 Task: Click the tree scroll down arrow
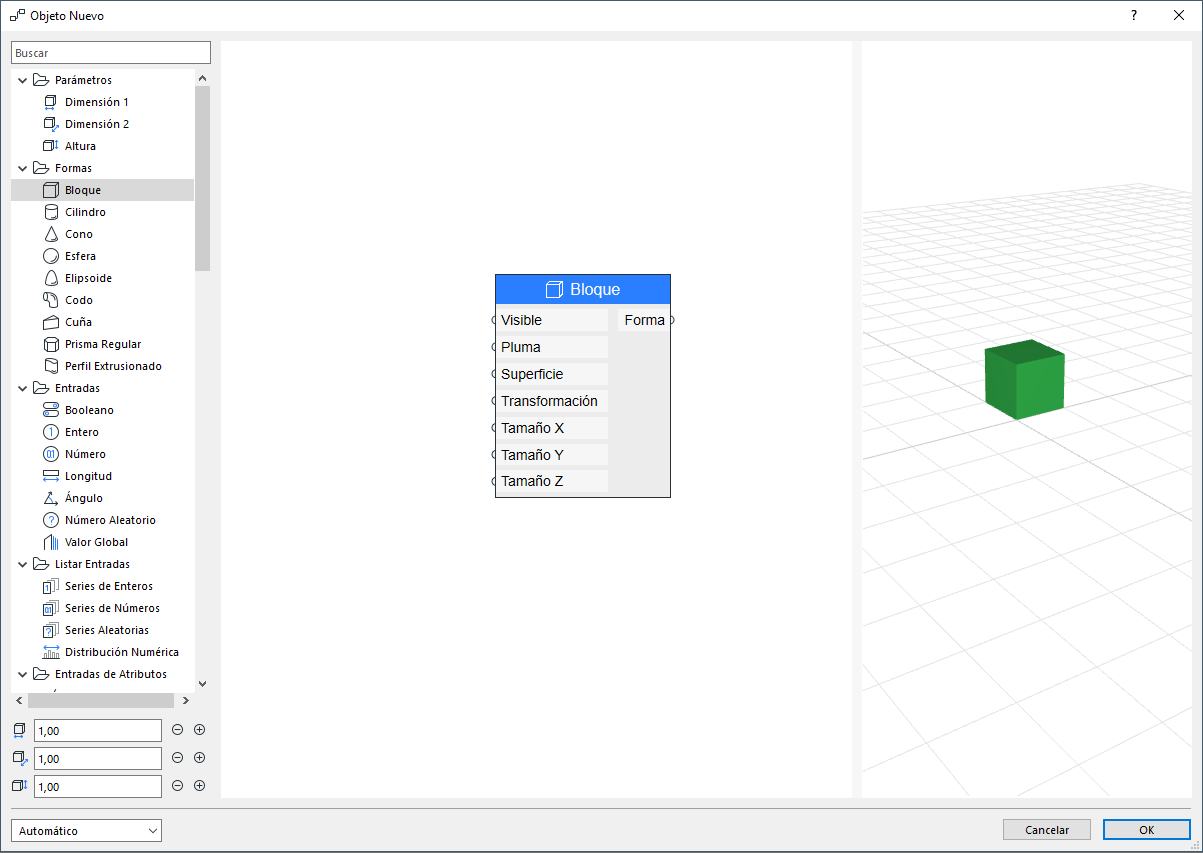pyautogui.click(x=203, y=684)
